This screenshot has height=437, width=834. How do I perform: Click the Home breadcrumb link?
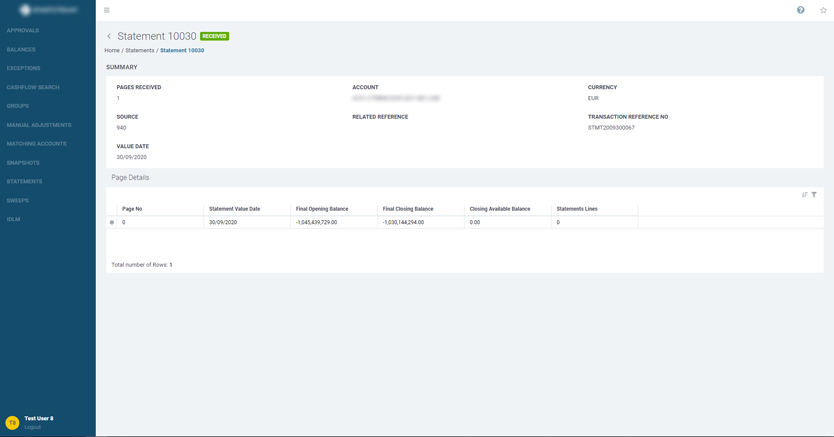pyautogui.click(x=112, y=50)
